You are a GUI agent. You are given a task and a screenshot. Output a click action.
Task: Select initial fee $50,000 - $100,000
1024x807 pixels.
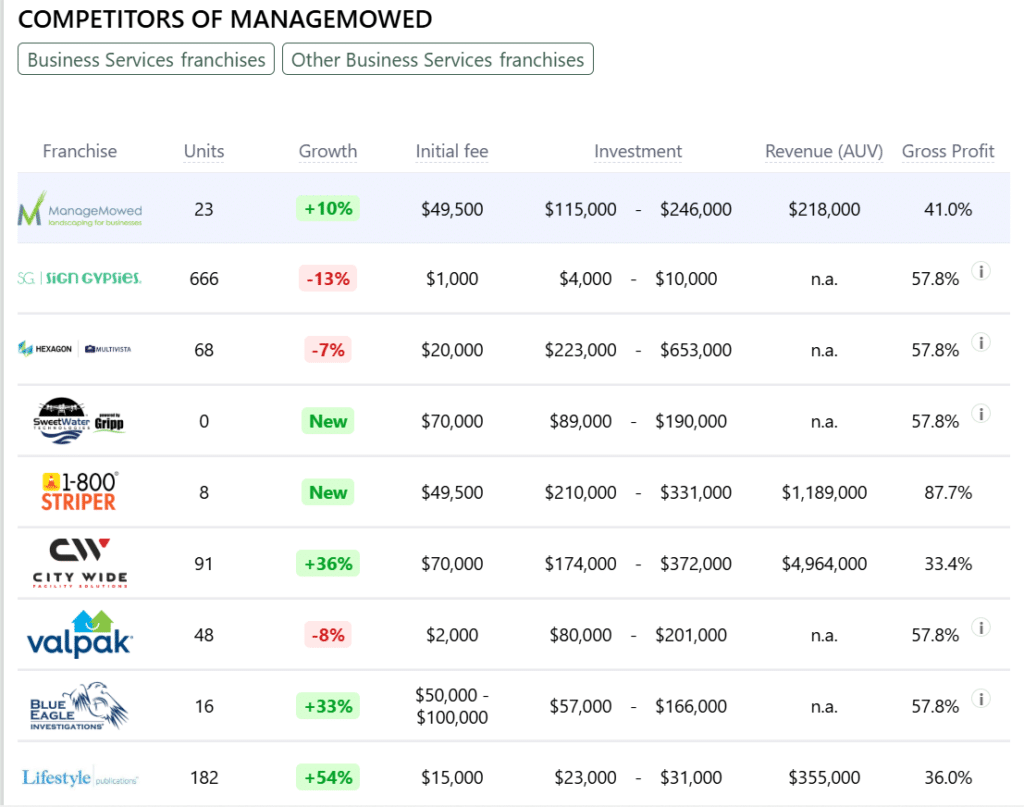452,706
